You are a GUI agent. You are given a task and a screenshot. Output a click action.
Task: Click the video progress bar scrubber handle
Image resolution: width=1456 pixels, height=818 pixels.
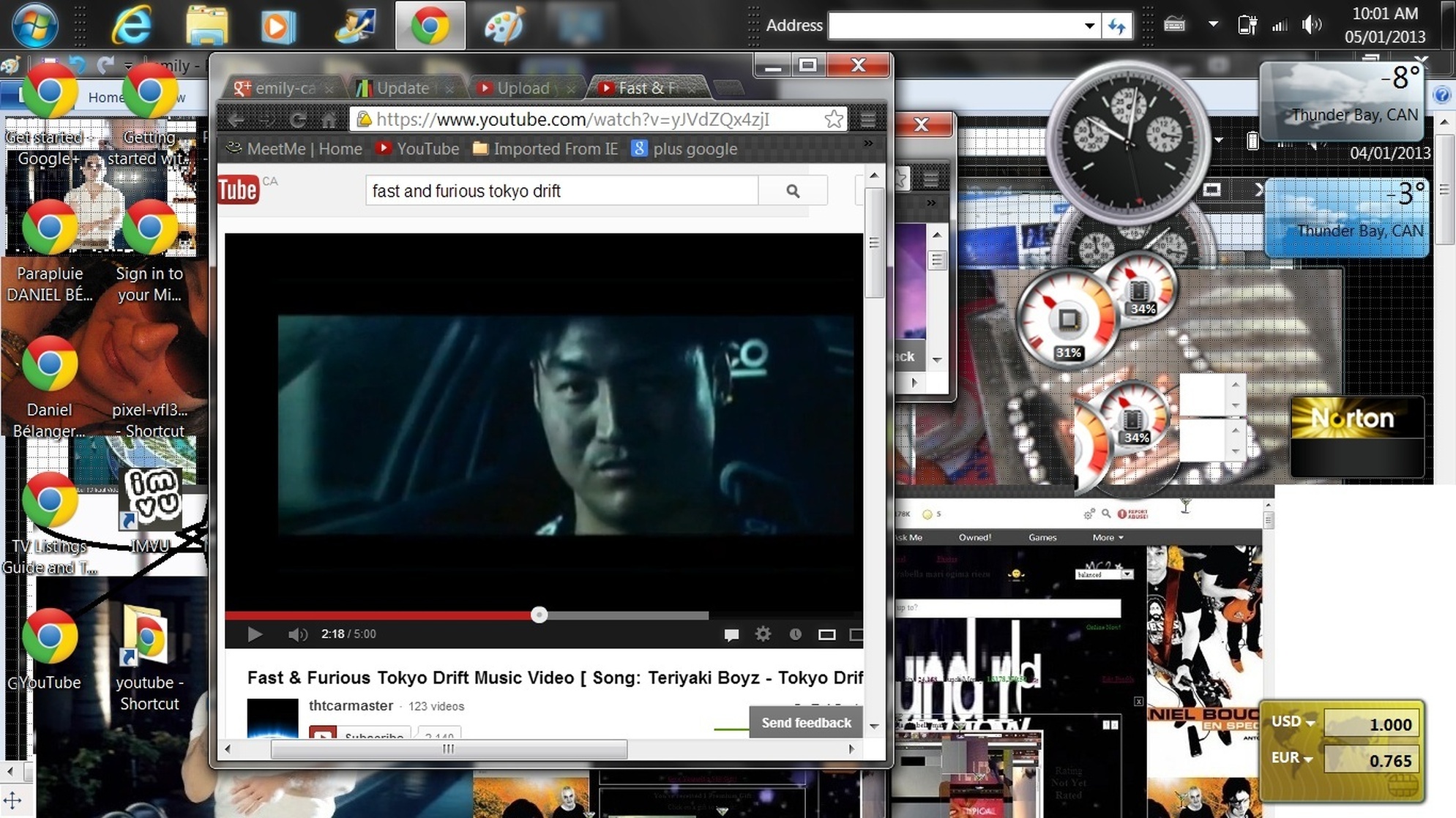click(539, 615)
